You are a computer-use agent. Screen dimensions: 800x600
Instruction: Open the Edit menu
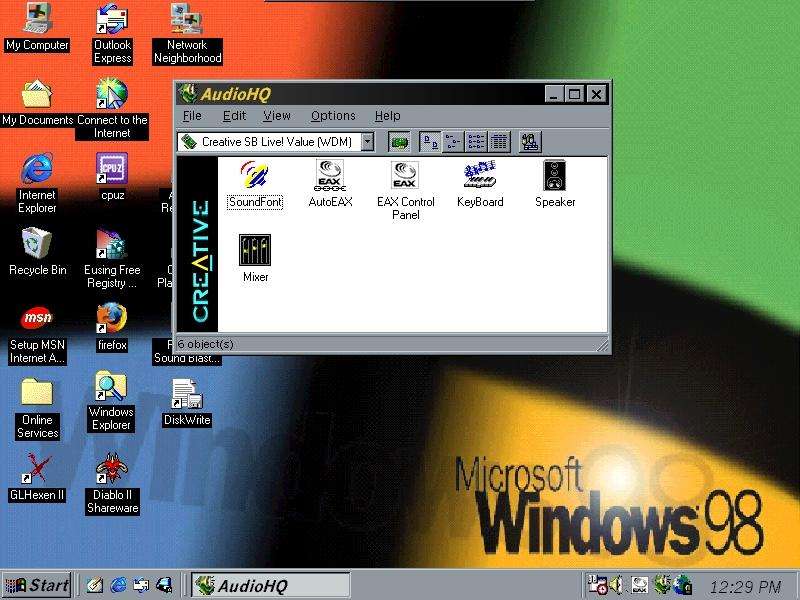click(x=234, y=116)
